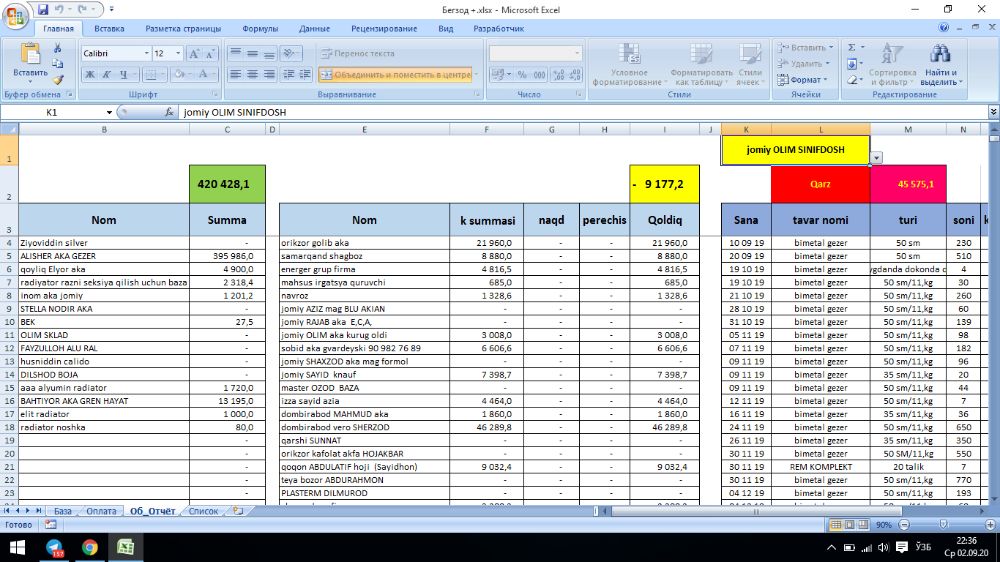
Task: Open the Формулы ribbon tab
Action: pos(260,29)
